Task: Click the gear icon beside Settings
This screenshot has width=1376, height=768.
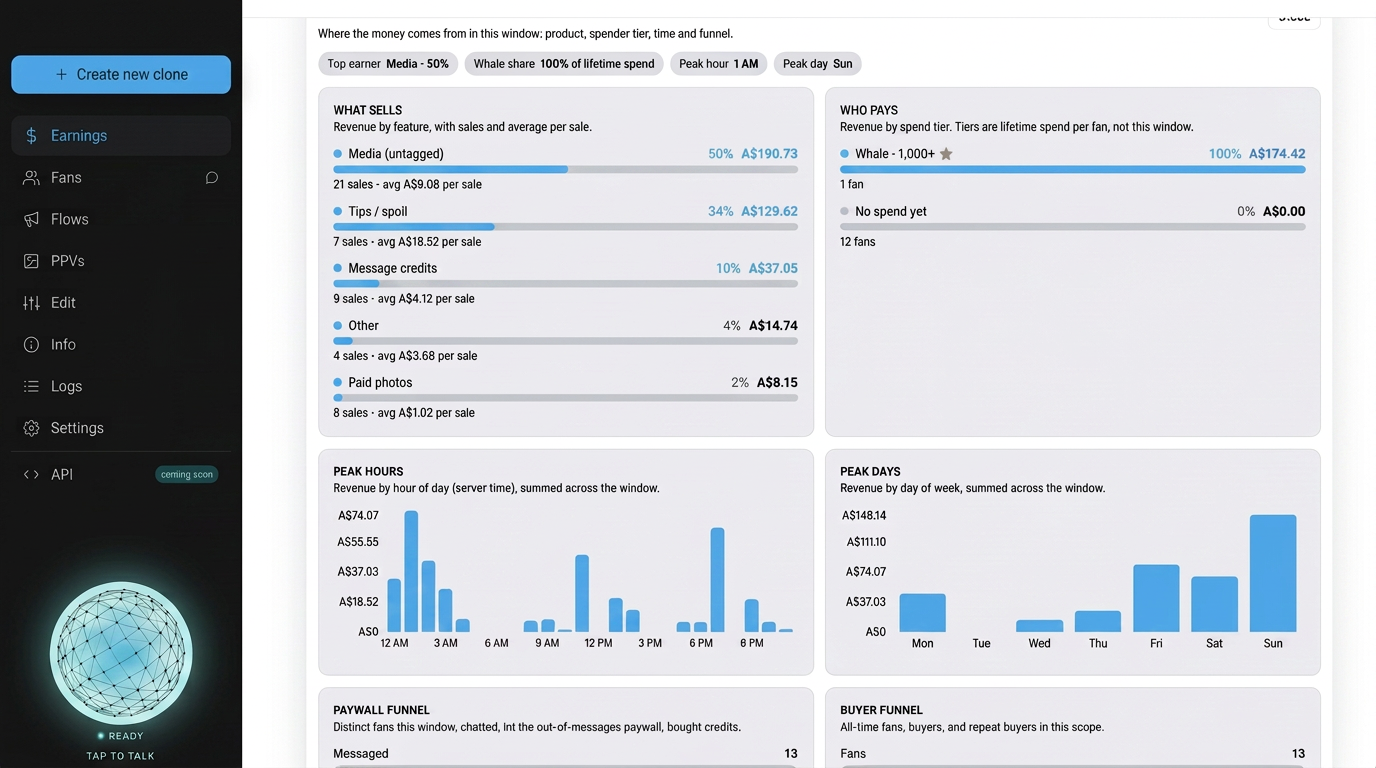Action: pos(31,428)
